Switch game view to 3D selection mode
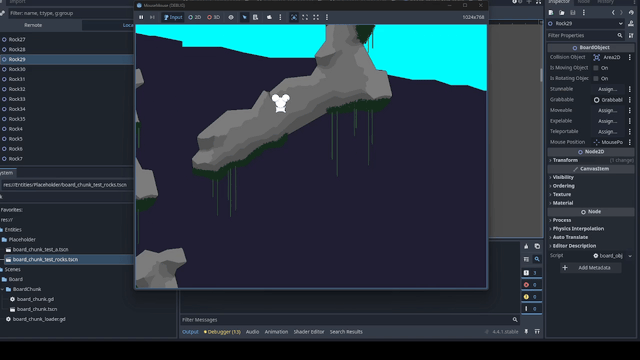The image size is (640, 360). 213,17
